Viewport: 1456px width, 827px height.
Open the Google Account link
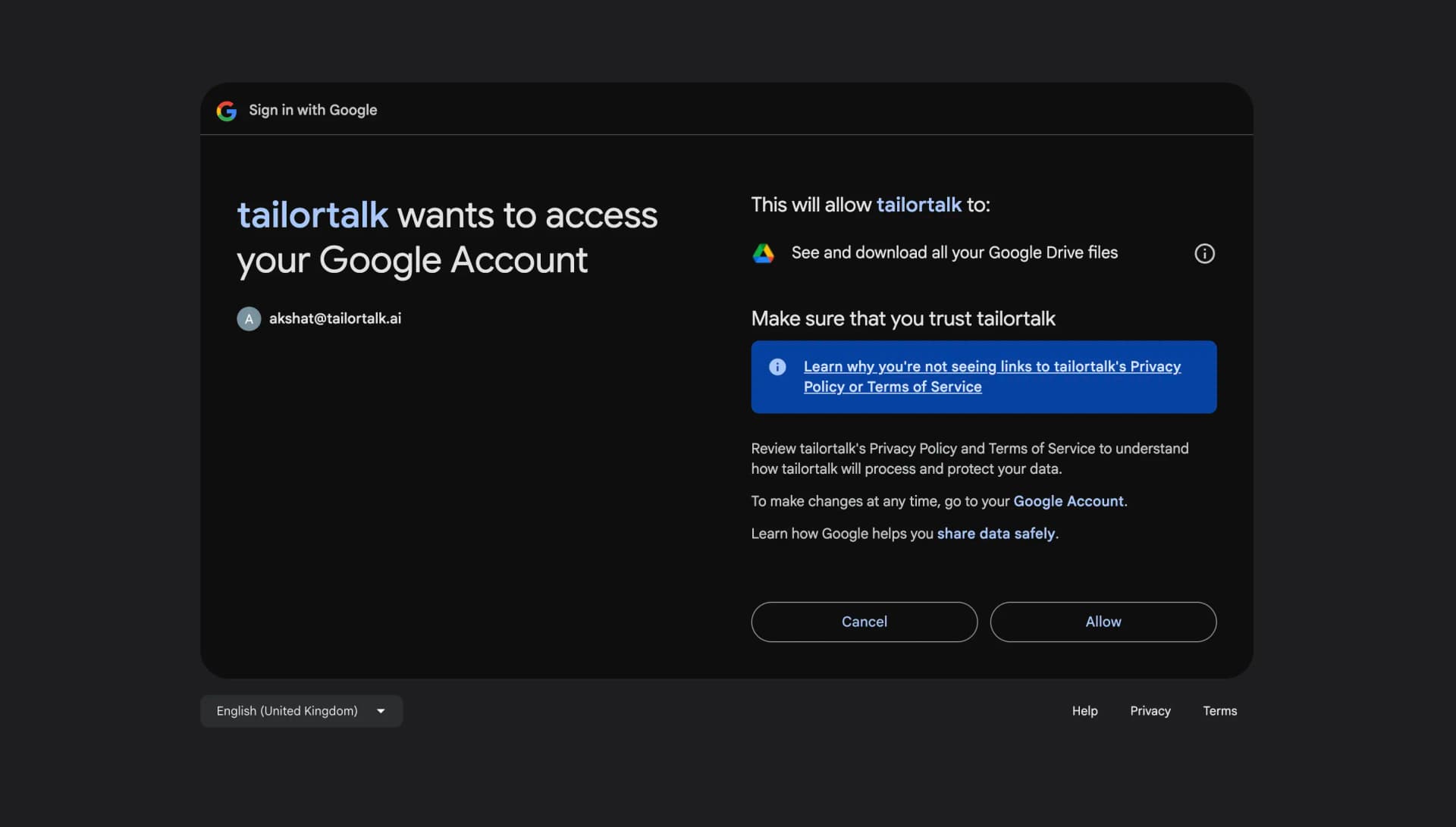click(1068, 501)
